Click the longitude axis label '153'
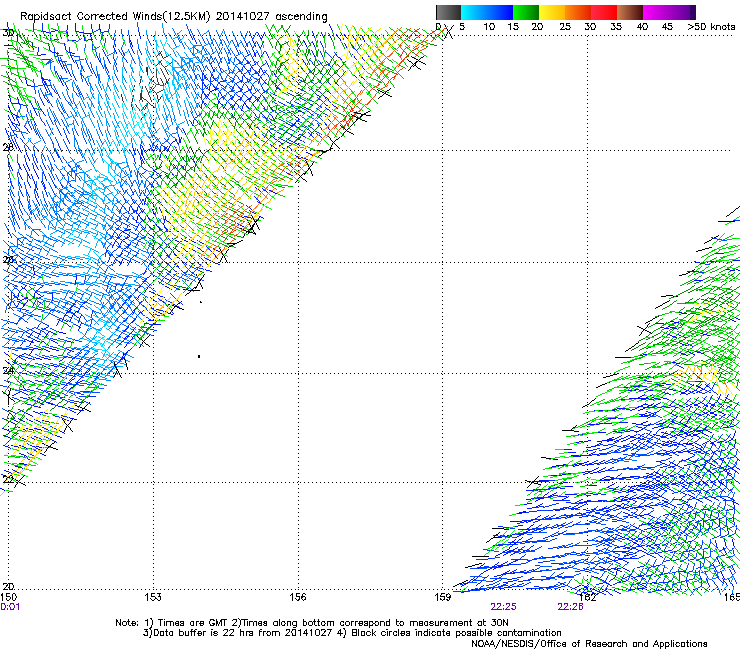Screen dimensions: 740x650 click(x=153, y=597)
